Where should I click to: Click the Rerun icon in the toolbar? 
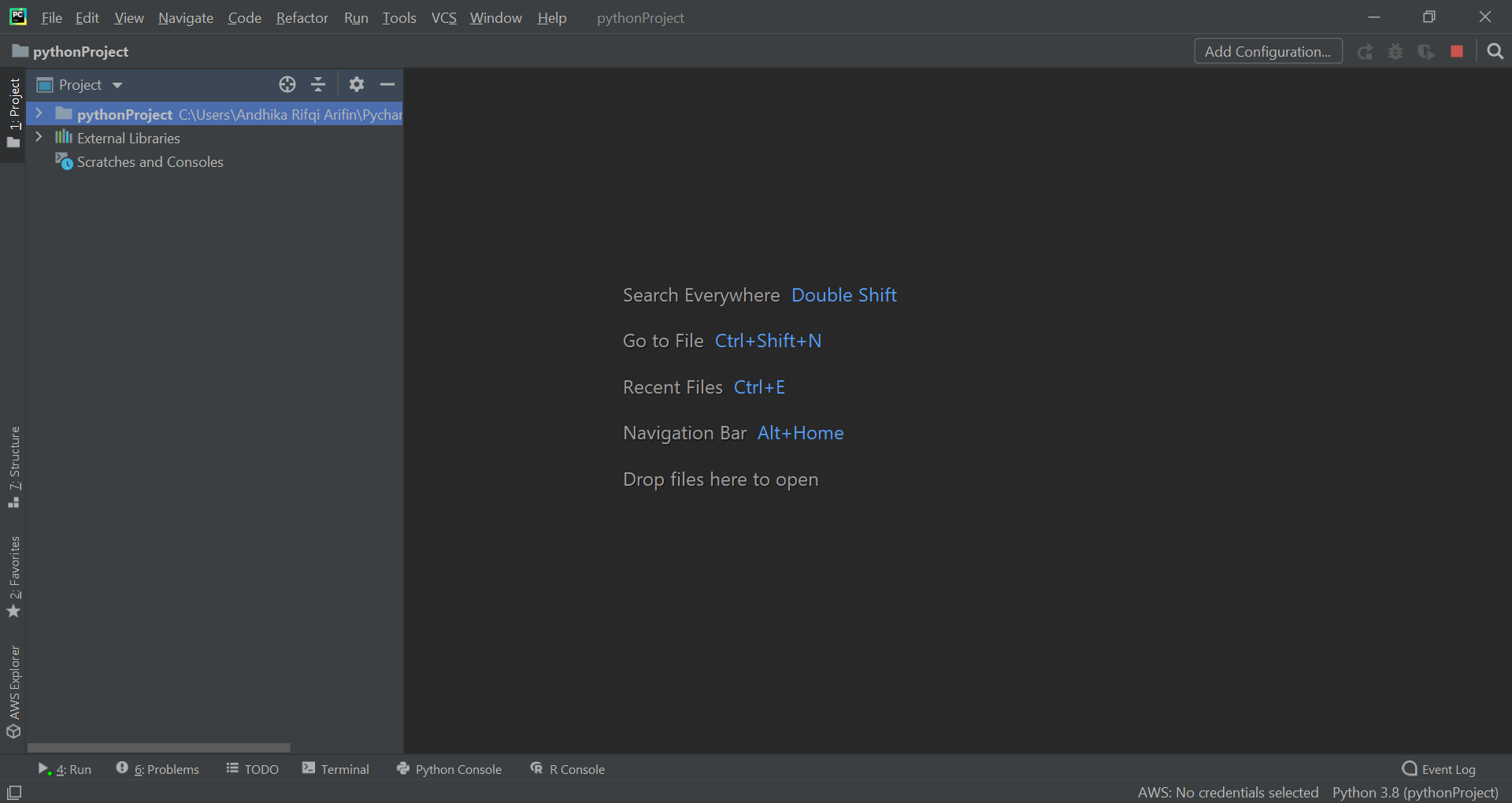pos(1365,51)
